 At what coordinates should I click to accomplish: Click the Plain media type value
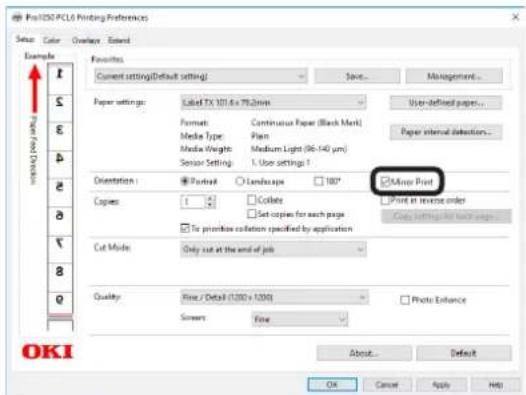(x=260, y=136)
